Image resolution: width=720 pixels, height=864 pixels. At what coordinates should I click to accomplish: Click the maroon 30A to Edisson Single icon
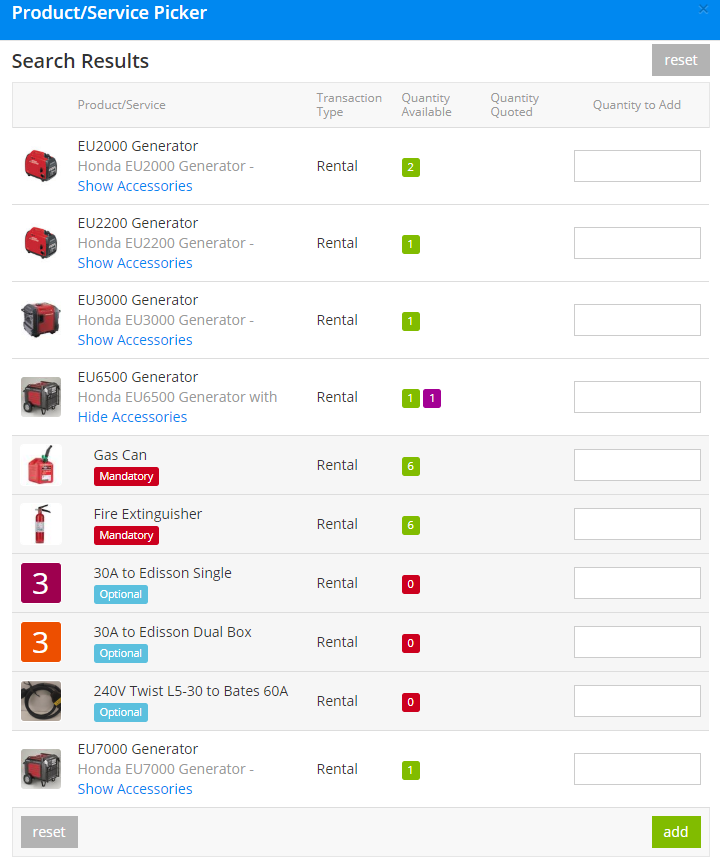click(x=41, y=583)
